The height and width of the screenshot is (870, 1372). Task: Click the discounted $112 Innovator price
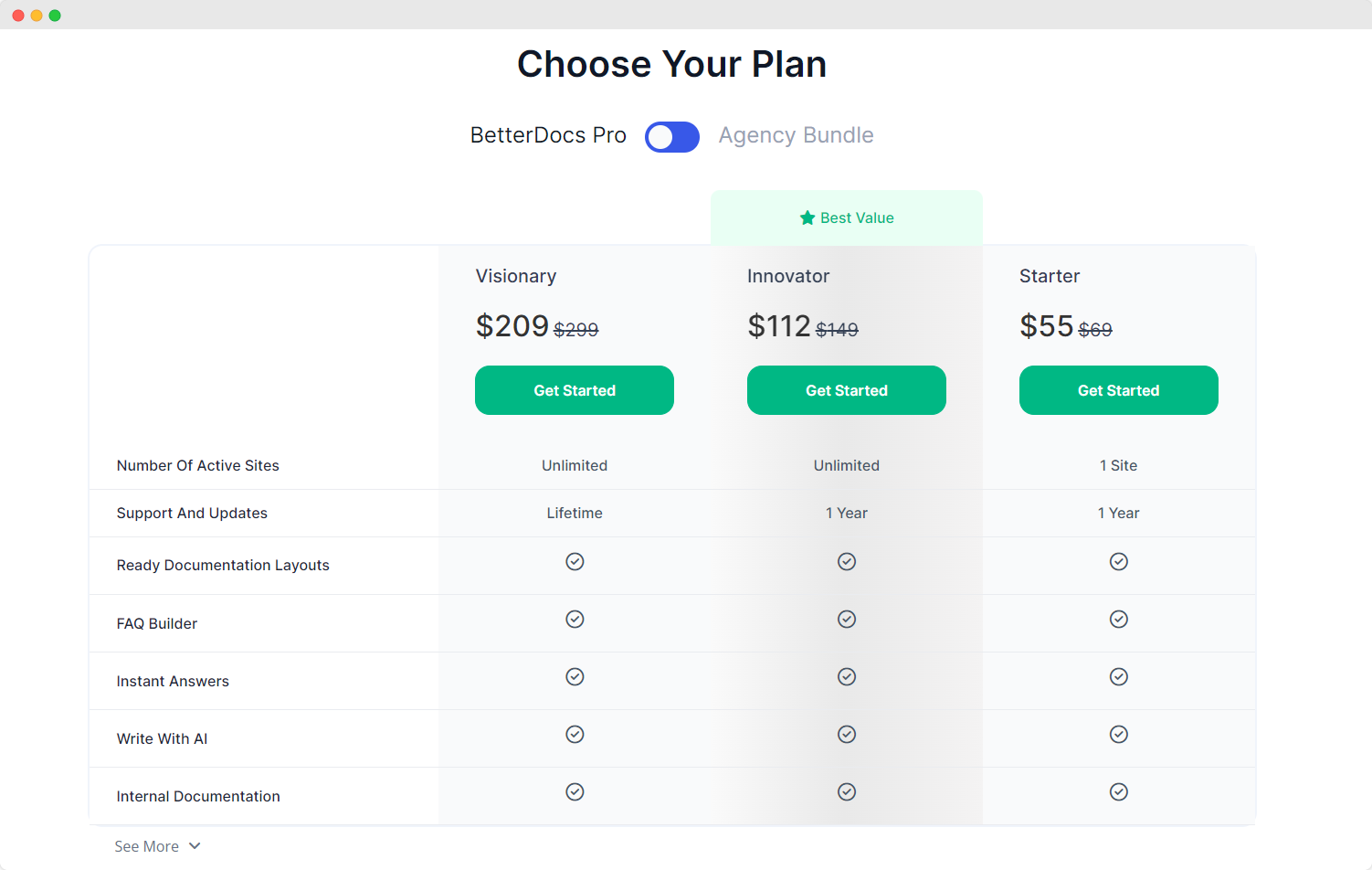click(779, 325)
